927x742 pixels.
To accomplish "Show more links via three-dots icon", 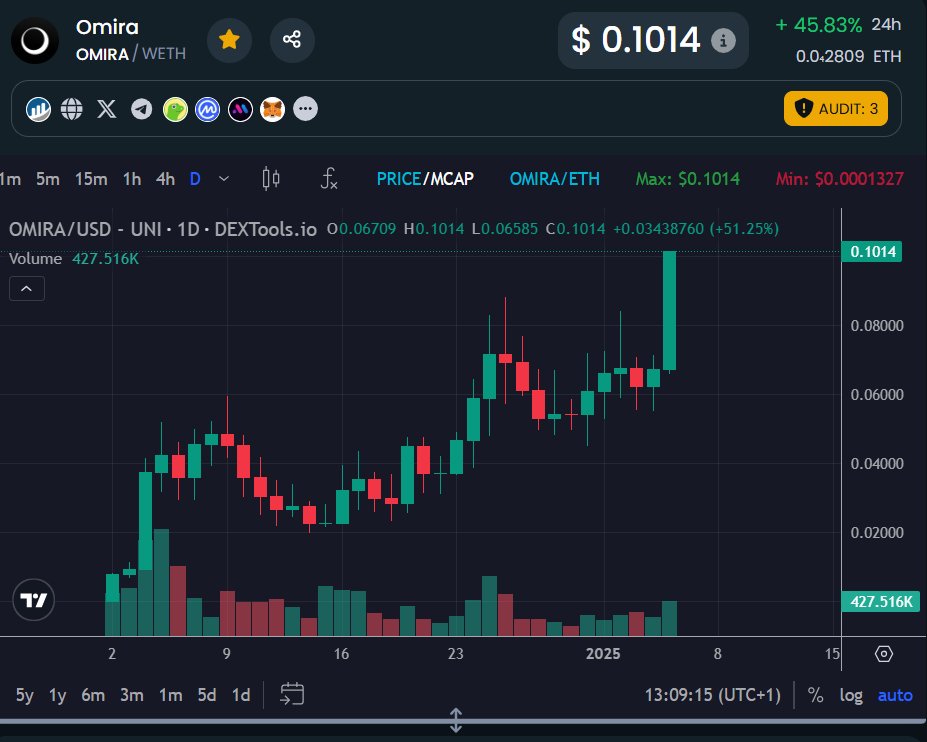I will click(306, 109).
